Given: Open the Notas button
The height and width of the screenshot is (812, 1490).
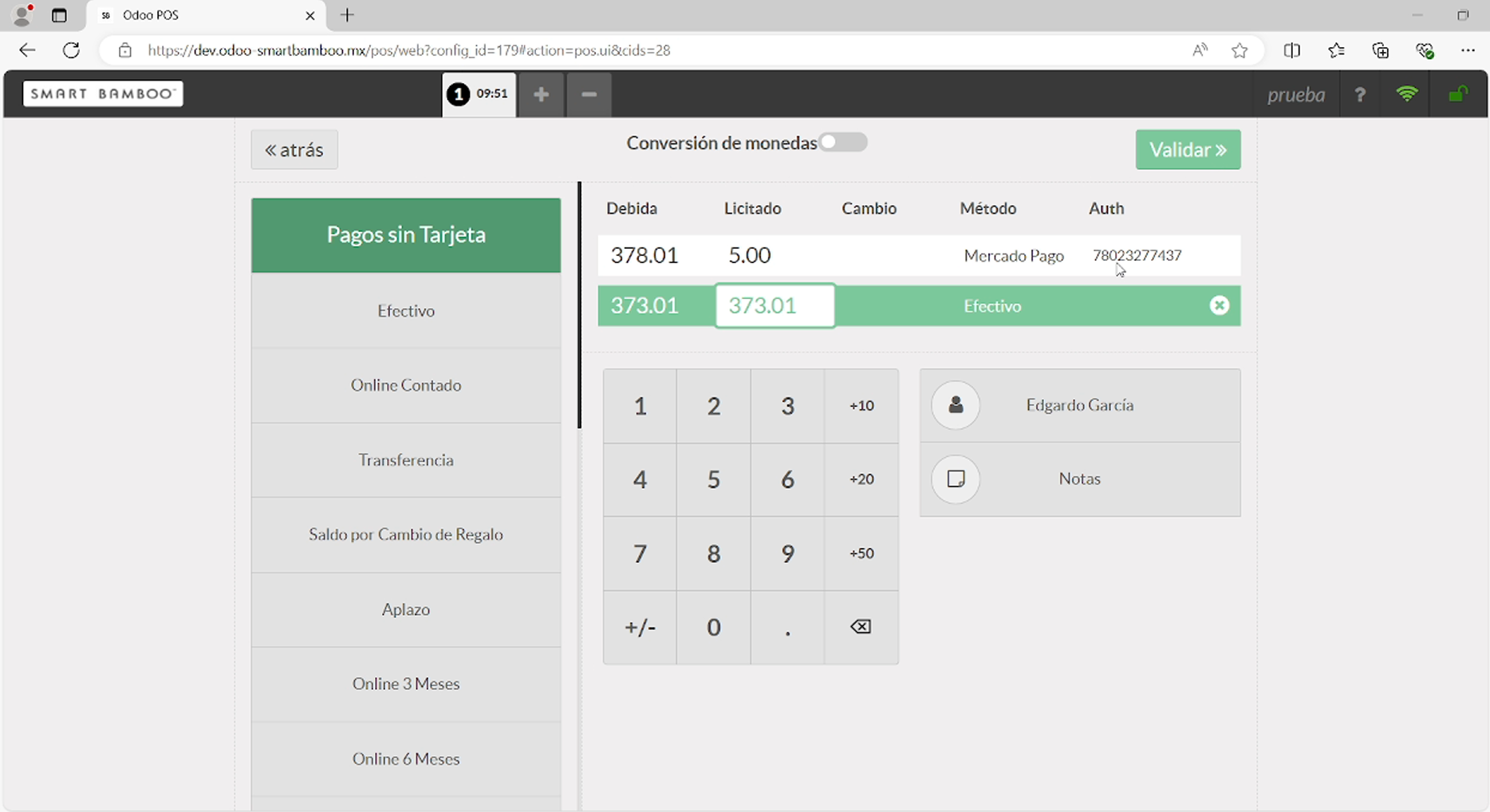Looking at the screenshot, I should point(1080,479).
